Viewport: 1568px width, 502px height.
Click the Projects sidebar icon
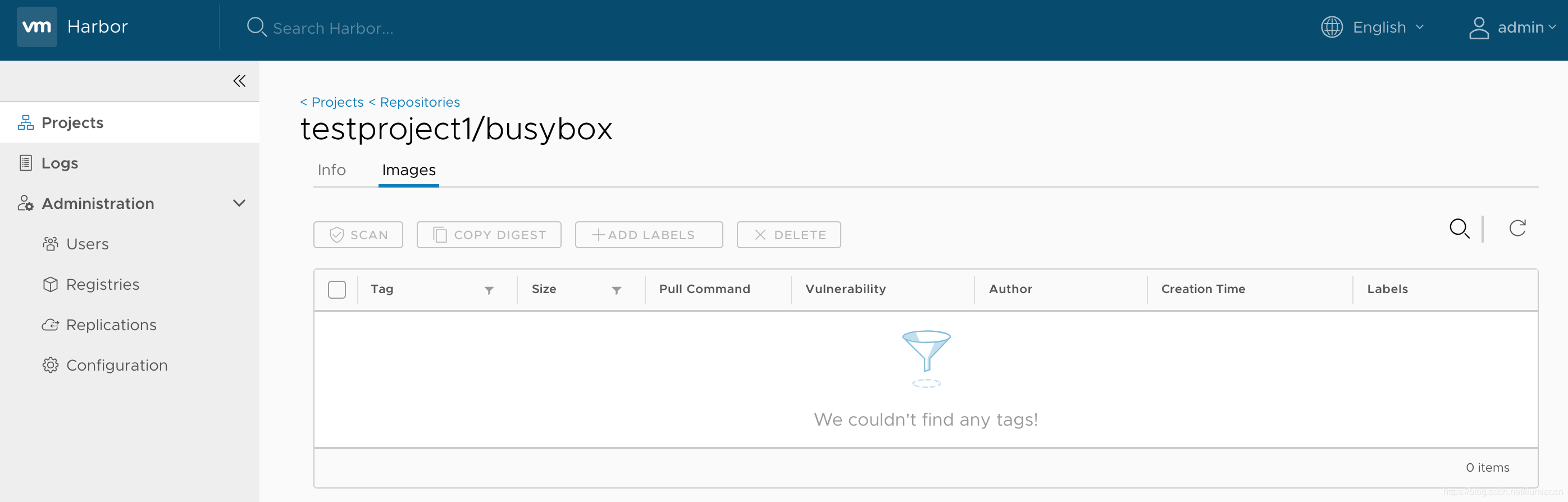pos(26,123)
